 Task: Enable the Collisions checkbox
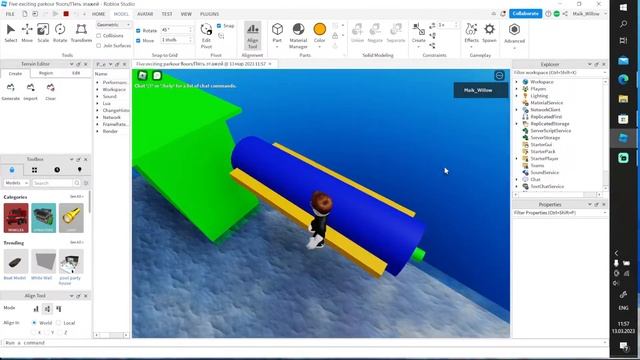(x=99, y=36)
